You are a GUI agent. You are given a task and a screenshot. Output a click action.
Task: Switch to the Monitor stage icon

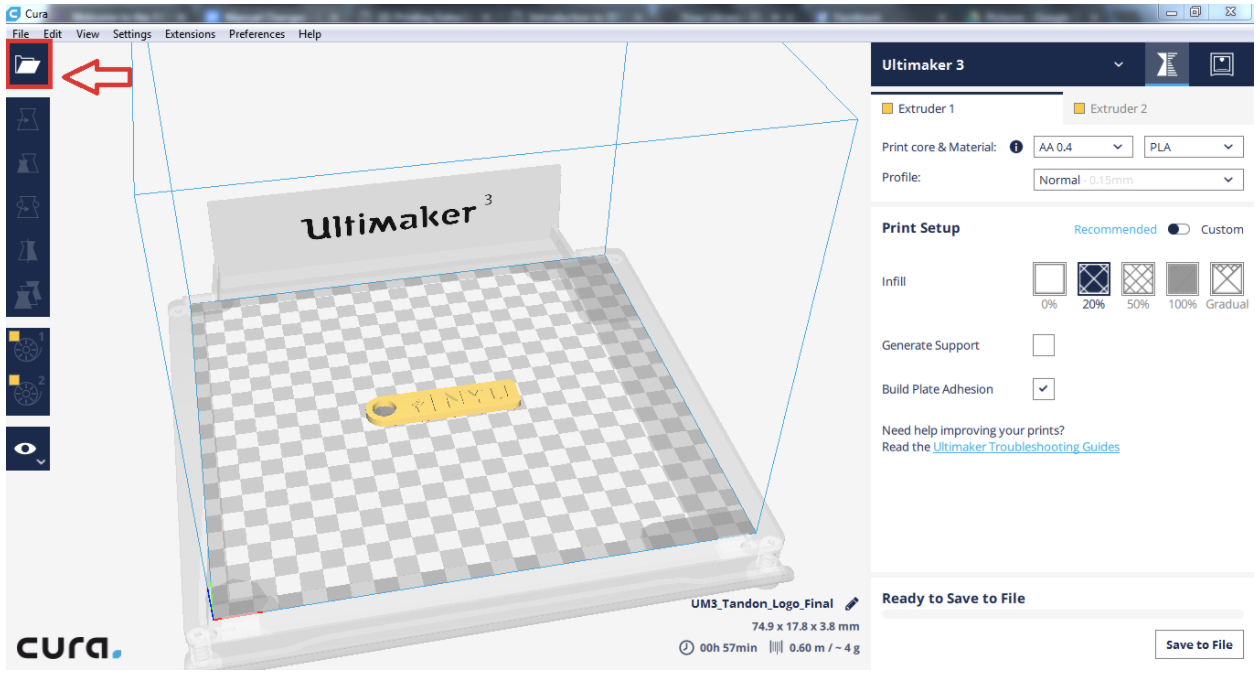pos(1222,65)
